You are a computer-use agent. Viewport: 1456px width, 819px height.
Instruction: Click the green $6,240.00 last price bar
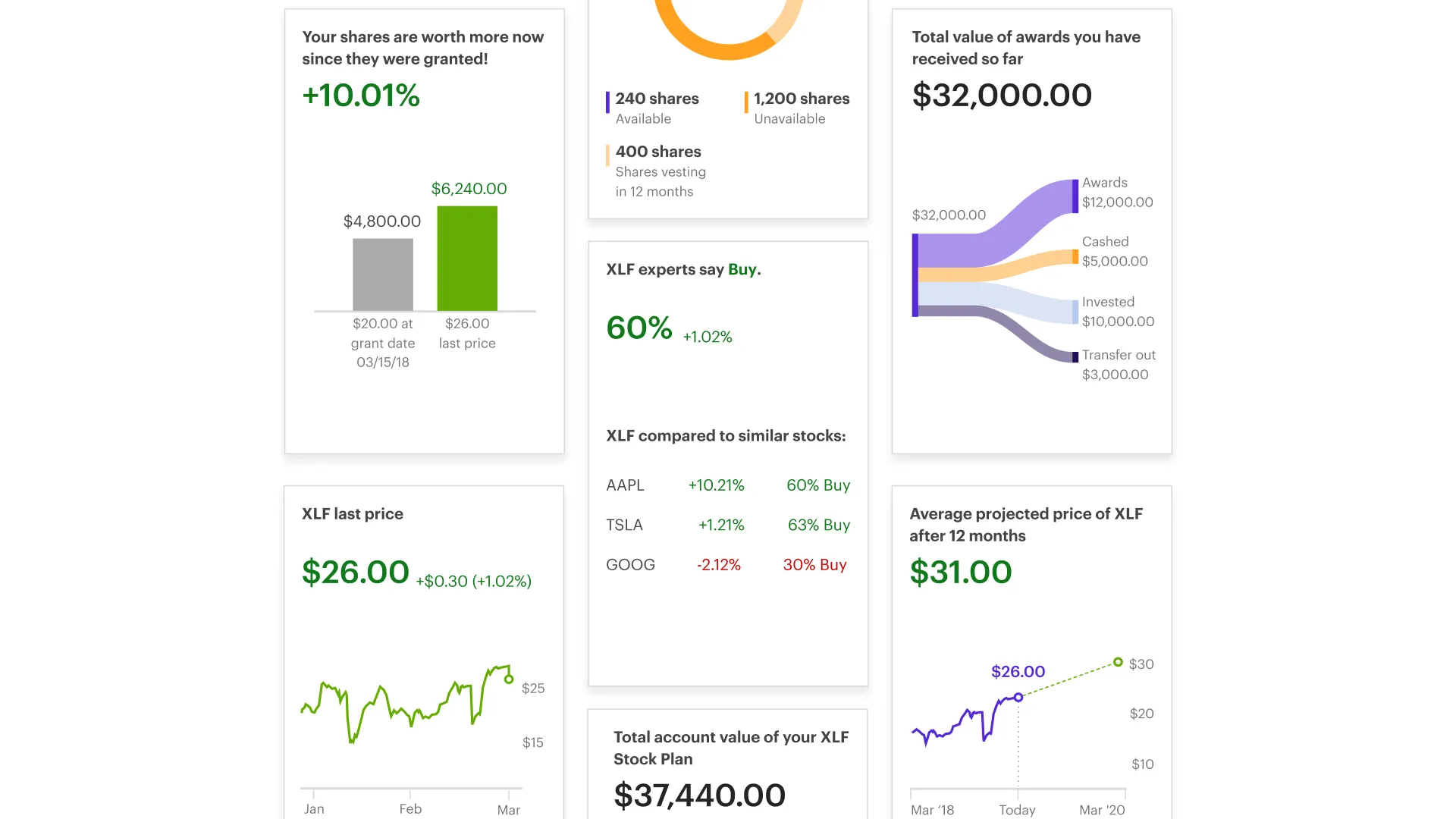pos(467,258)
